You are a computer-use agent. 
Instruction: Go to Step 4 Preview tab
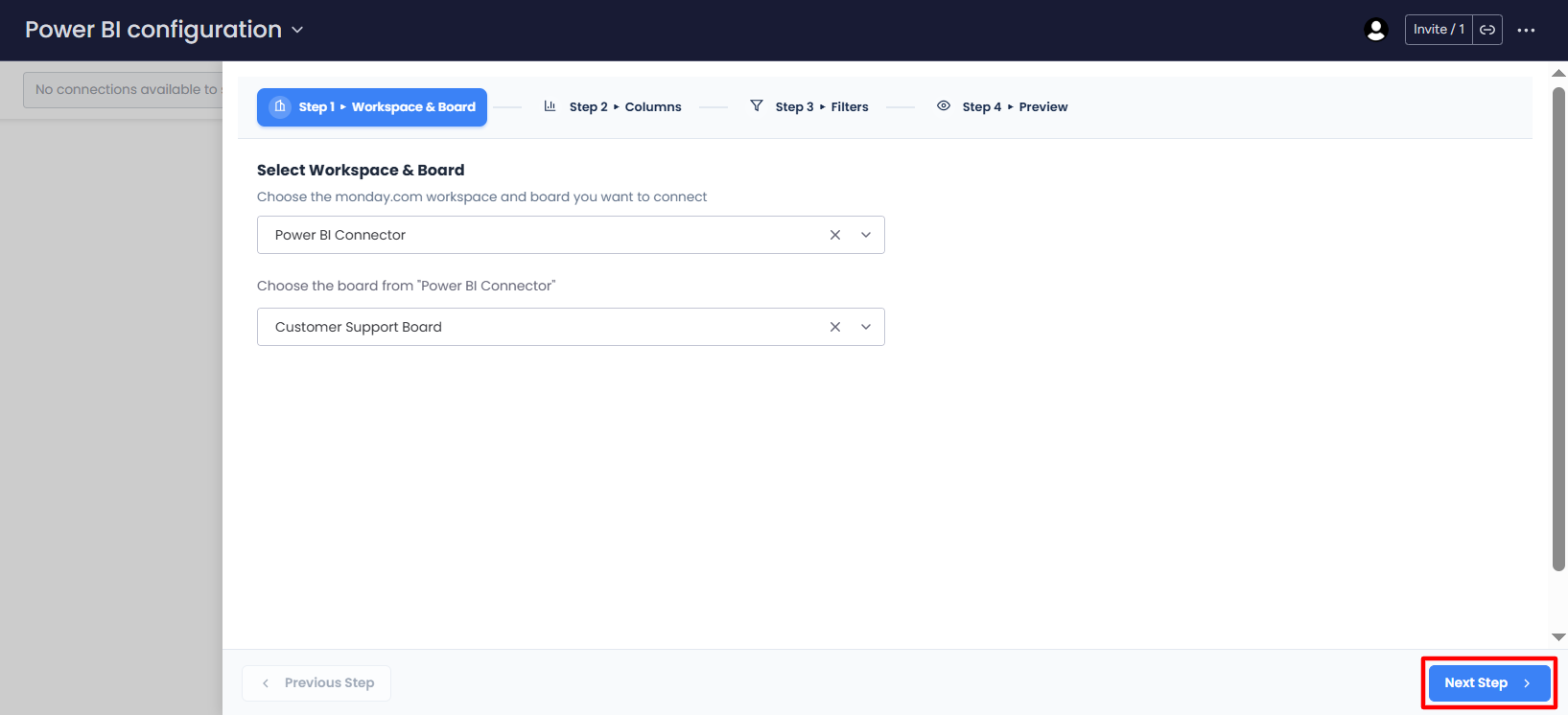1001,107
